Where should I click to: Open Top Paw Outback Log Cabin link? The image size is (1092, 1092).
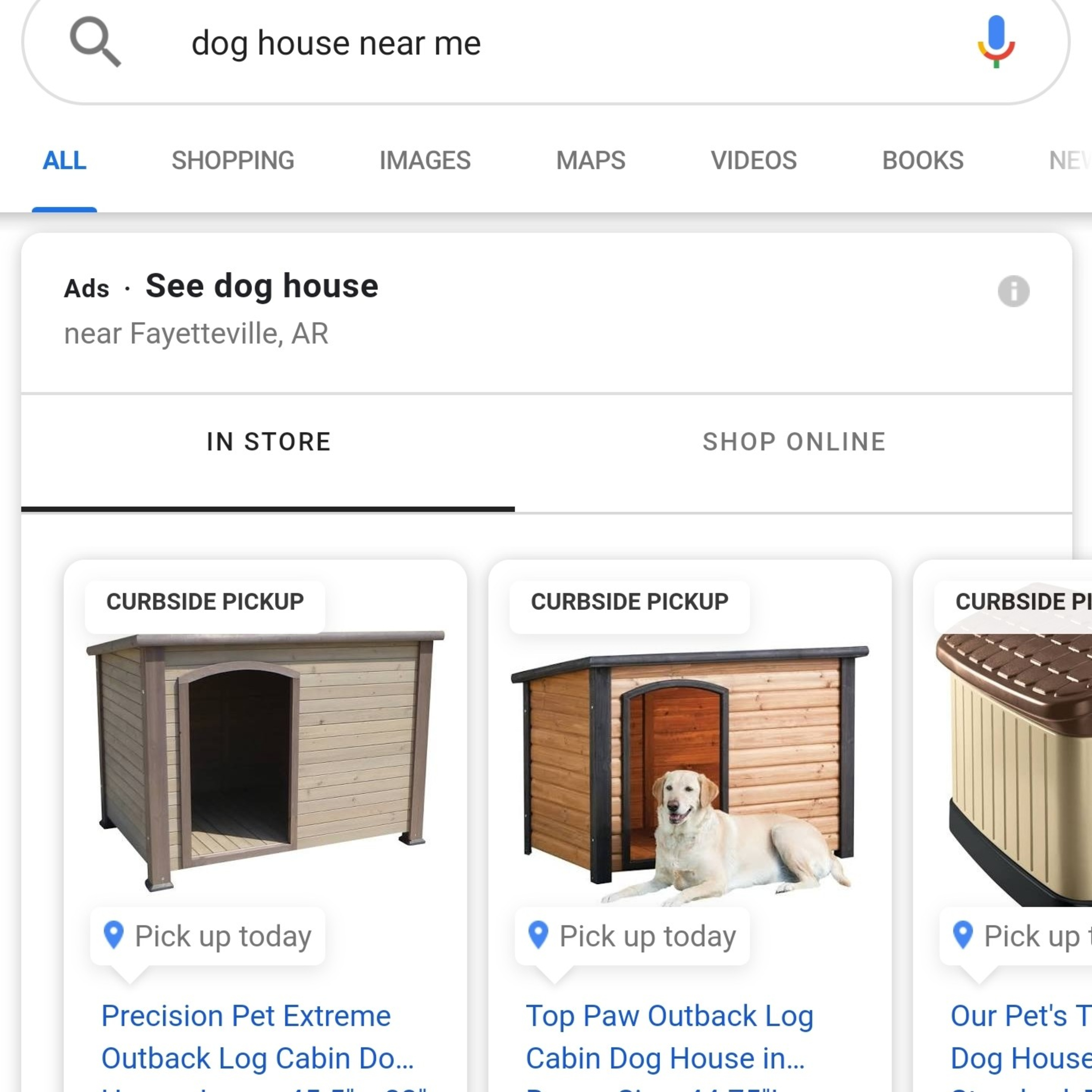pyautogui.click(x=670, y=1037)
